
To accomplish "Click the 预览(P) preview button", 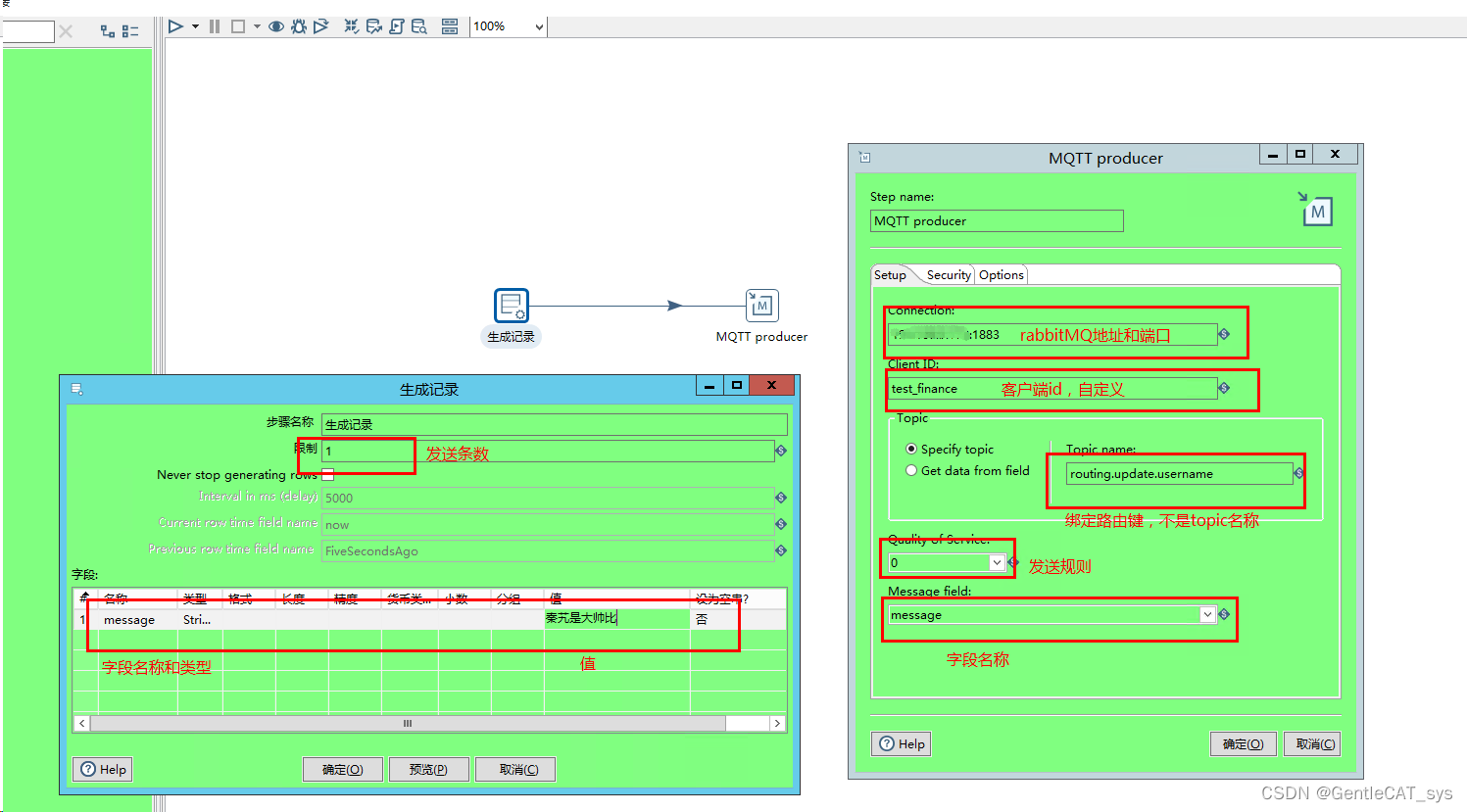I will click(428, 769).
